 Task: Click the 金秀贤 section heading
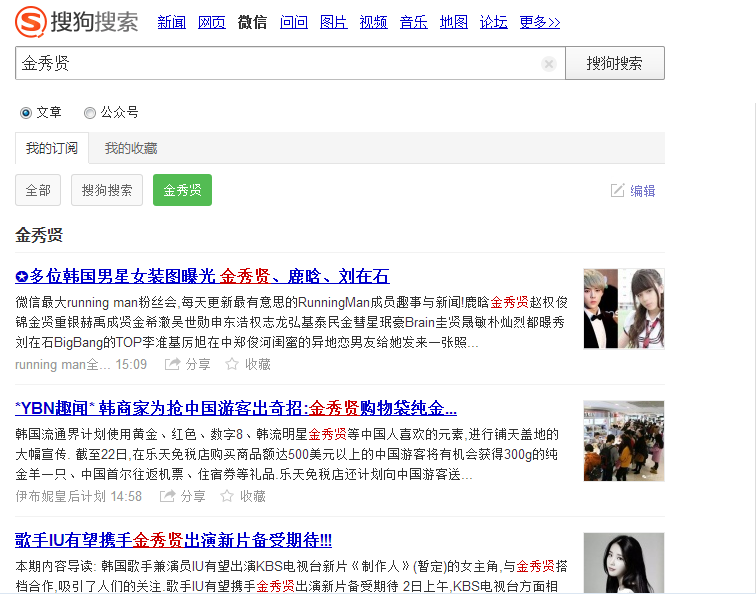[39, 235]
